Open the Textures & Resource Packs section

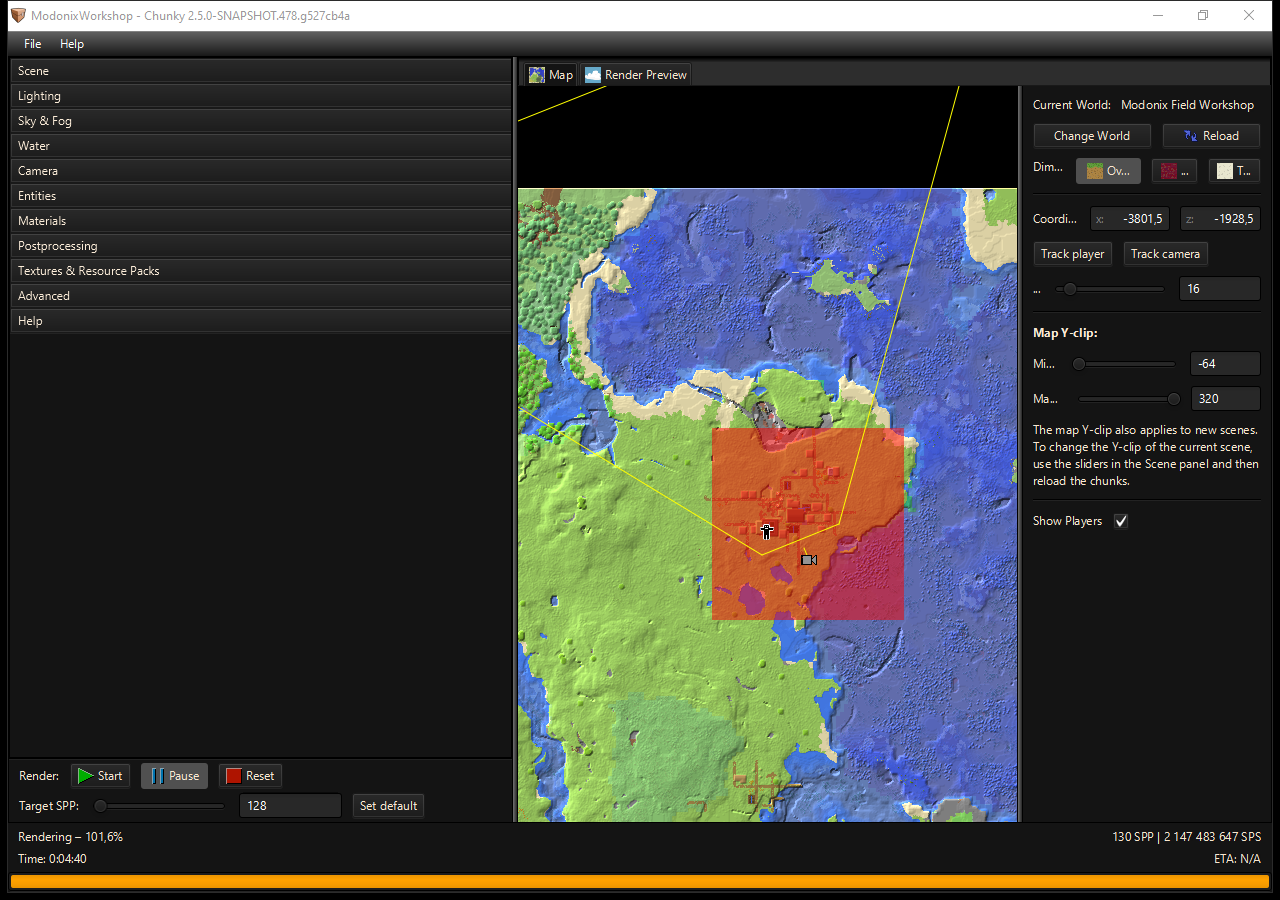coord(260,271)
